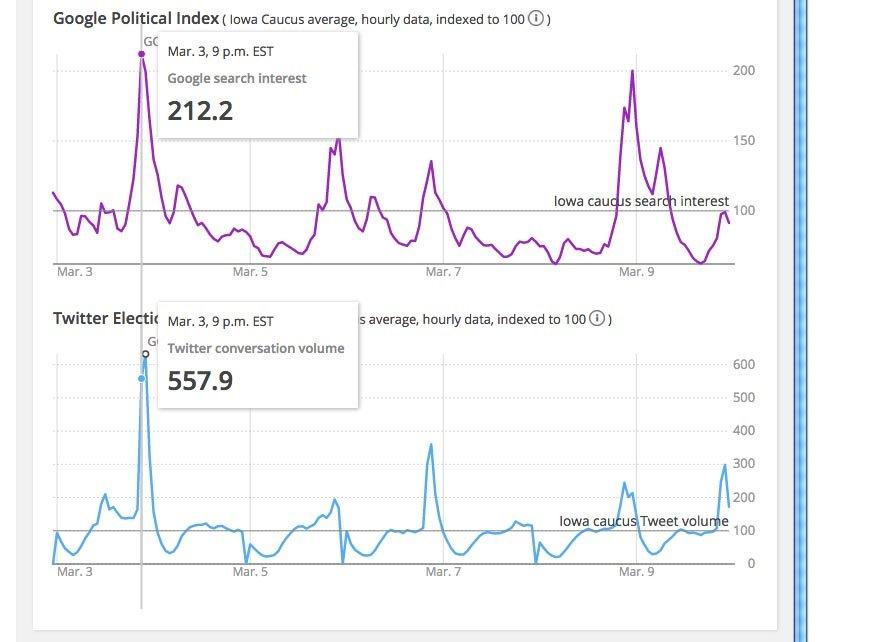Click the 600 y-axis label on the Twitter chart
The image size is (875, 642).
[x=744, y=364]
